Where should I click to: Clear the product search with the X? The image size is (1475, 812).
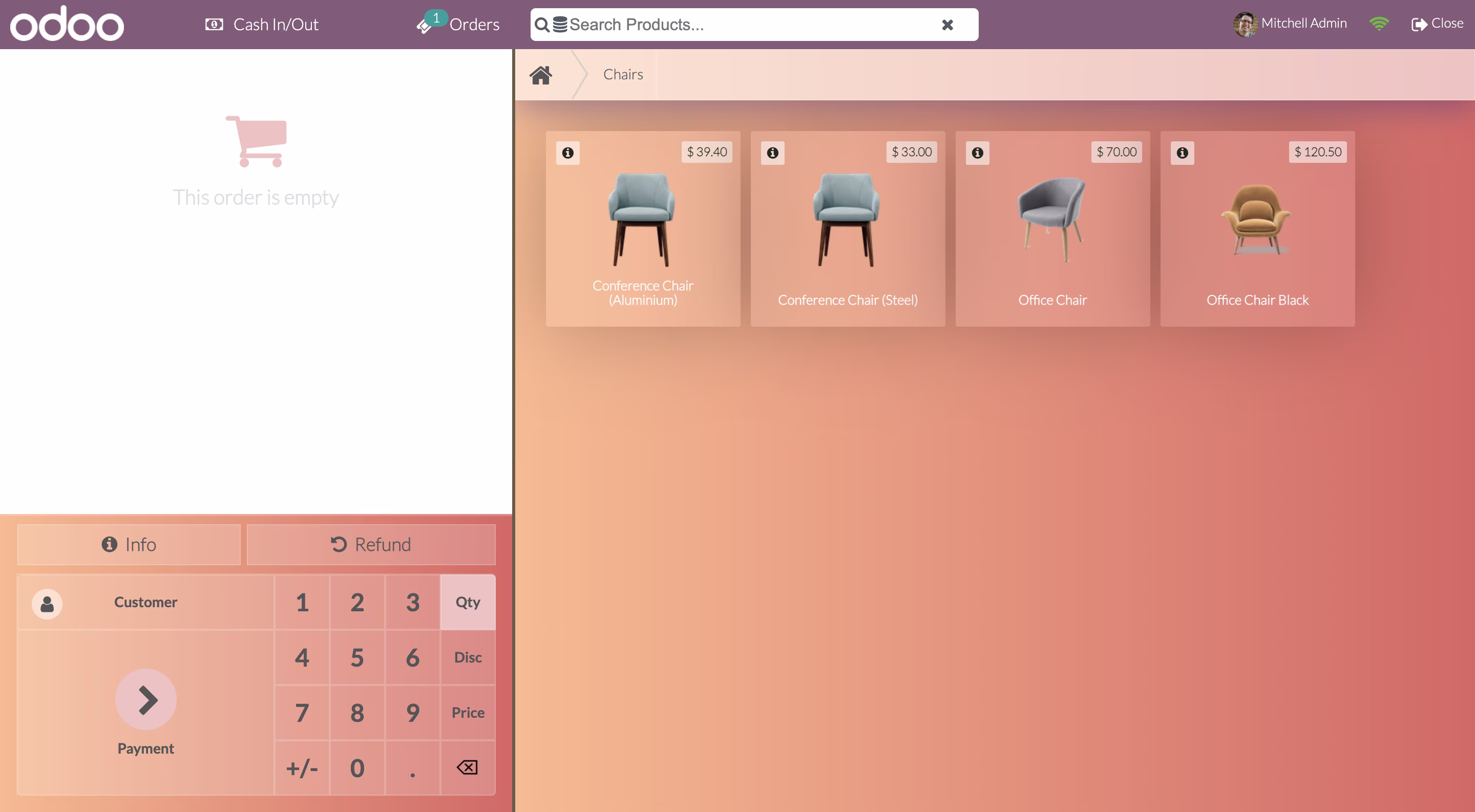click(947, 25)
